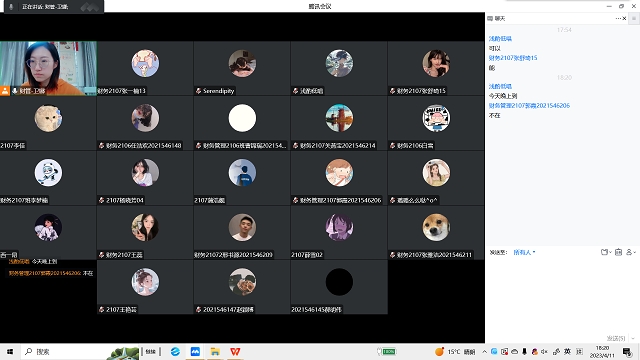Click inside the chat message input area

tap(562, 294)
